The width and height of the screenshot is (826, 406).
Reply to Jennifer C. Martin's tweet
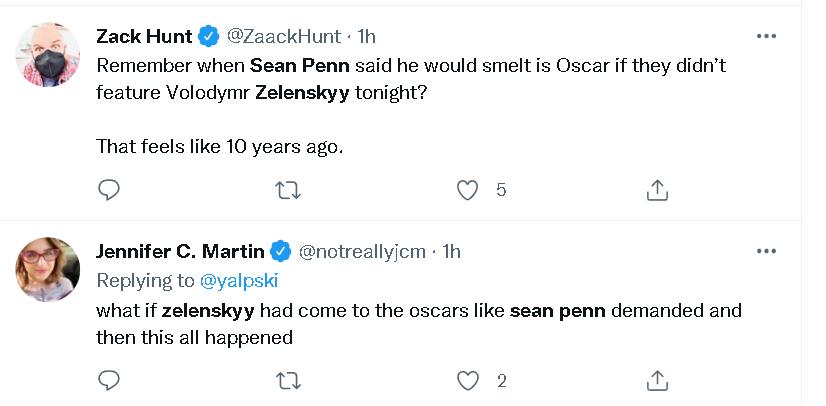point(110,380)
